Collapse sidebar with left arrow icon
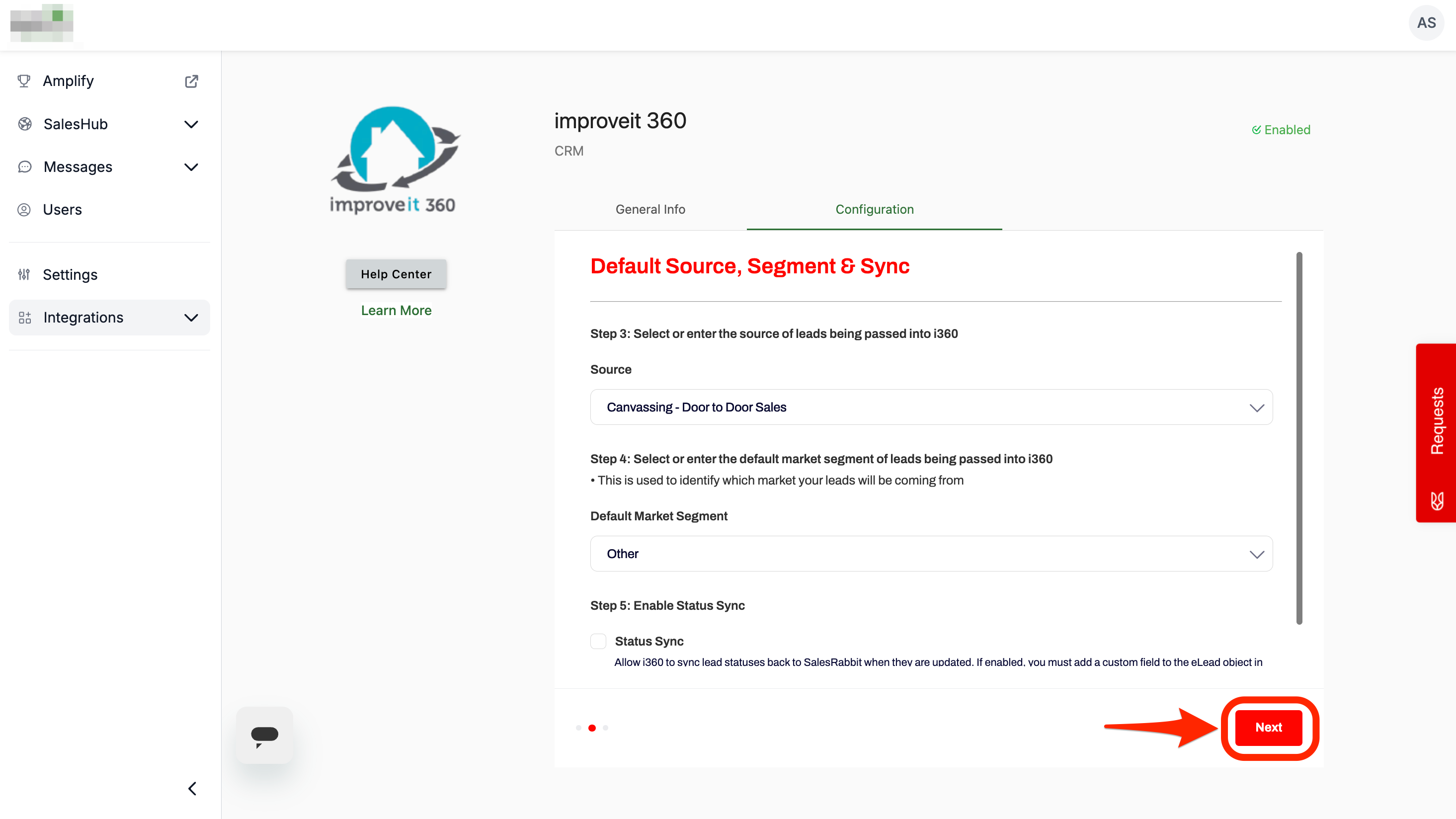 coord(192,789)
